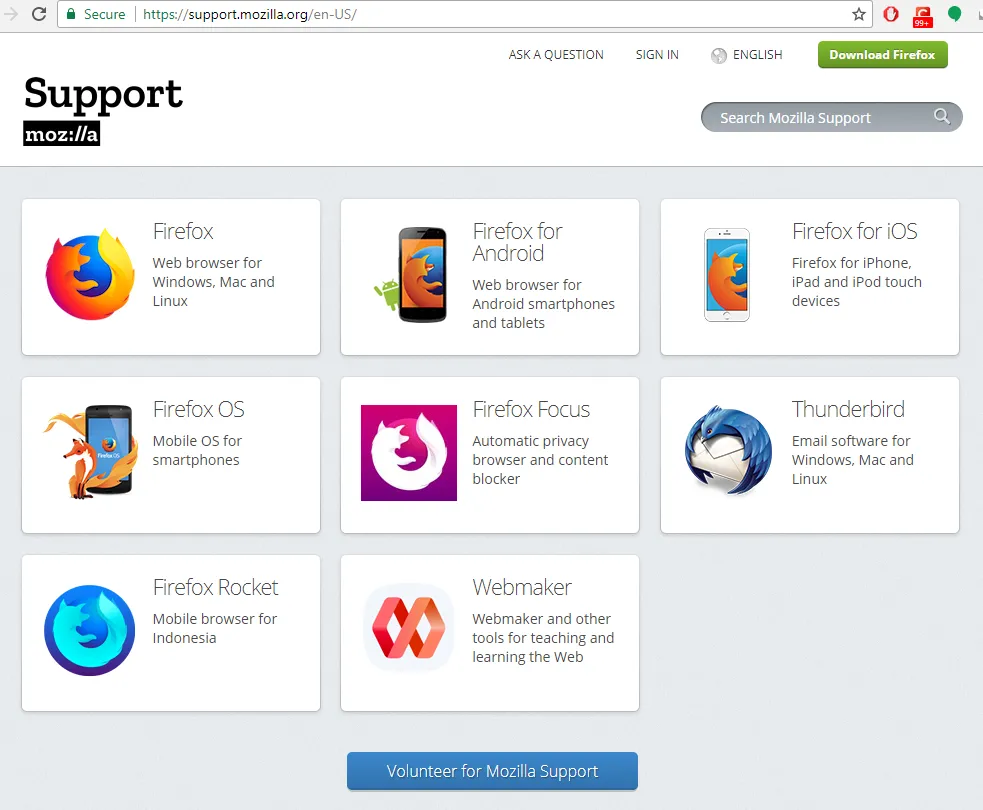Viewport: 983px width, 810px height.
Task: Open the Firefox Focus heading link
Action: click(x=531, y=409)
